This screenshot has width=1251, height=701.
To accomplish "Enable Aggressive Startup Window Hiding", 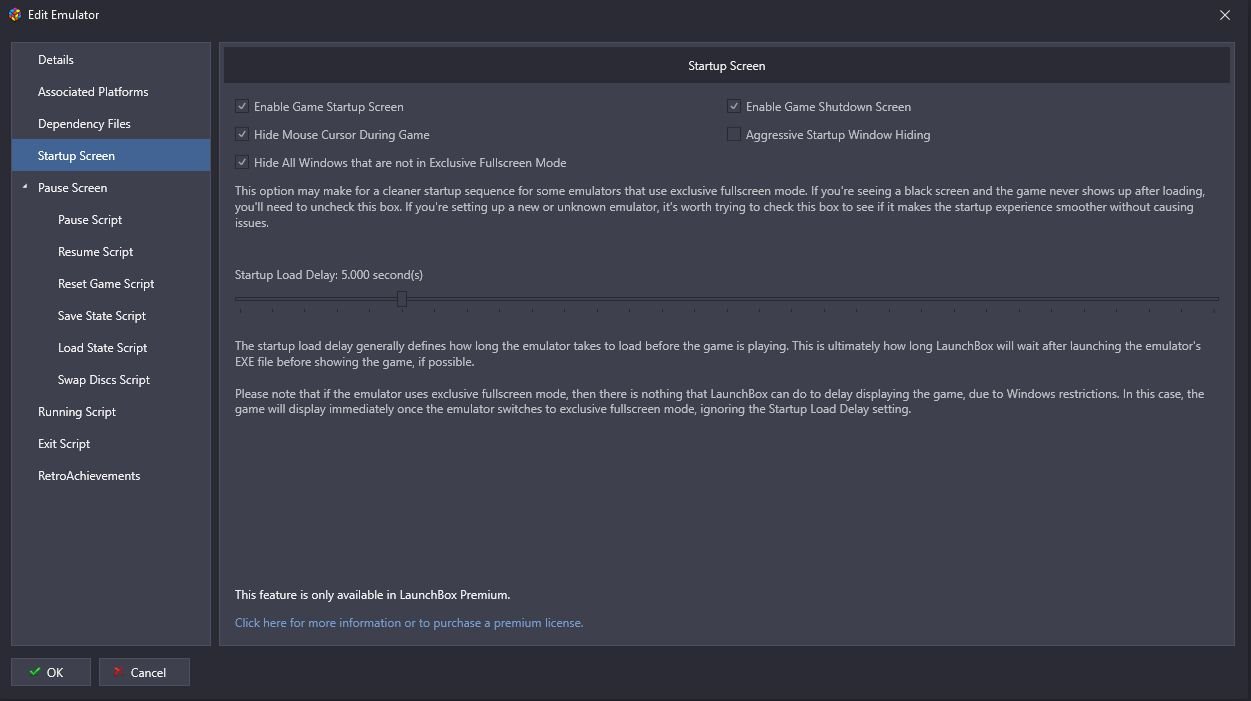I will (x=734, y=134).
